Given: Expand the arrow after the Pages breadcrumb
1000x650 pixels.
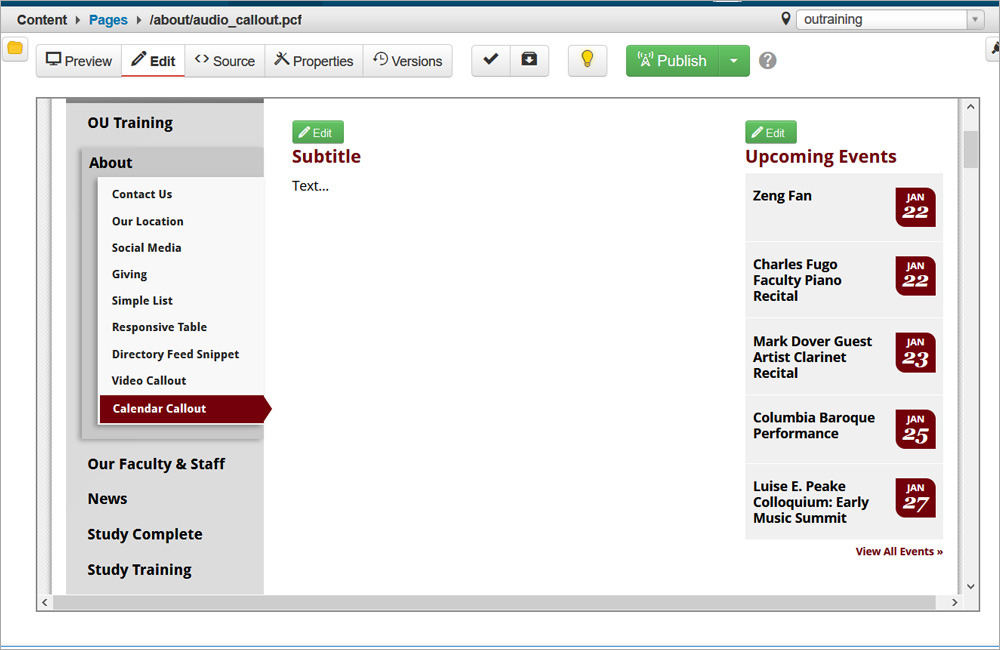Looking at the screenshot, I should [138, 20].
